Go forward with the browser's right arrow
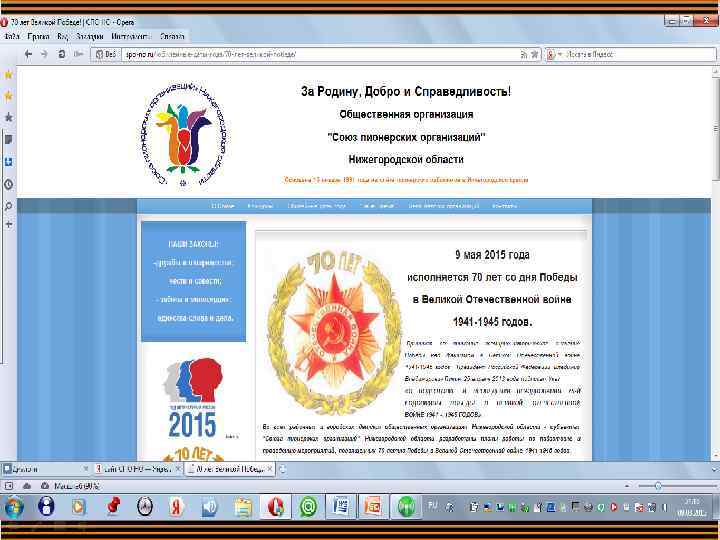The height and width of the screenshot is (540, 720). click(44, 54)
